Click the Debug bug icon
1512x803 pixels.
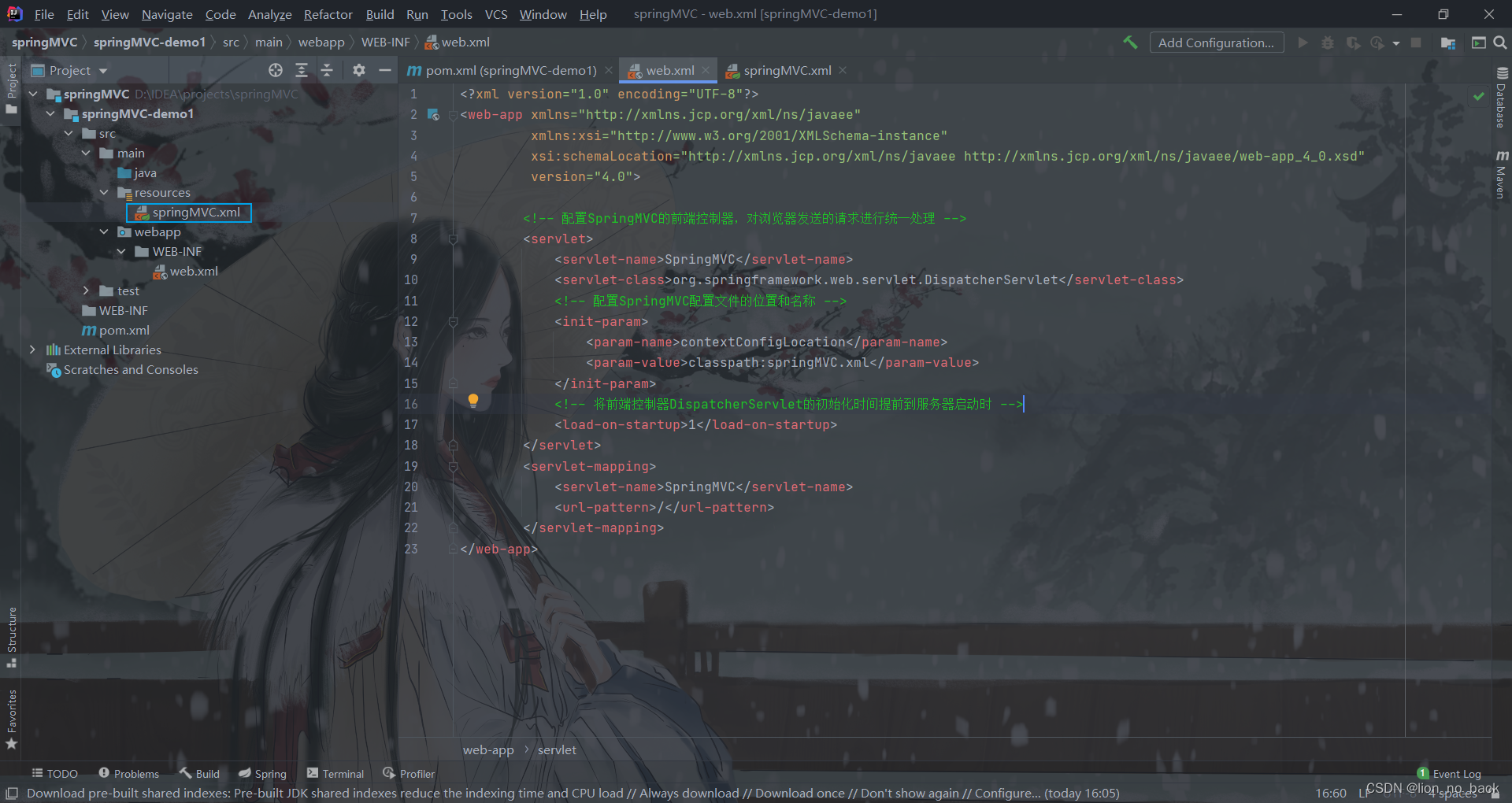pos(1328,43)
